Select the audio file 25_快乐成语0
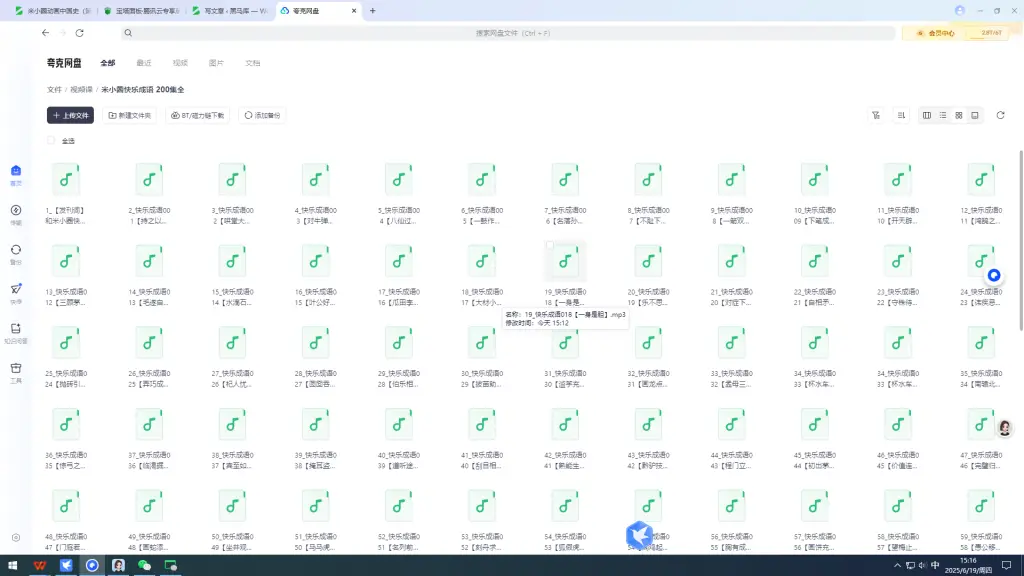The height and width of the screenshot is (576, 1024). [x=65, y=357]
